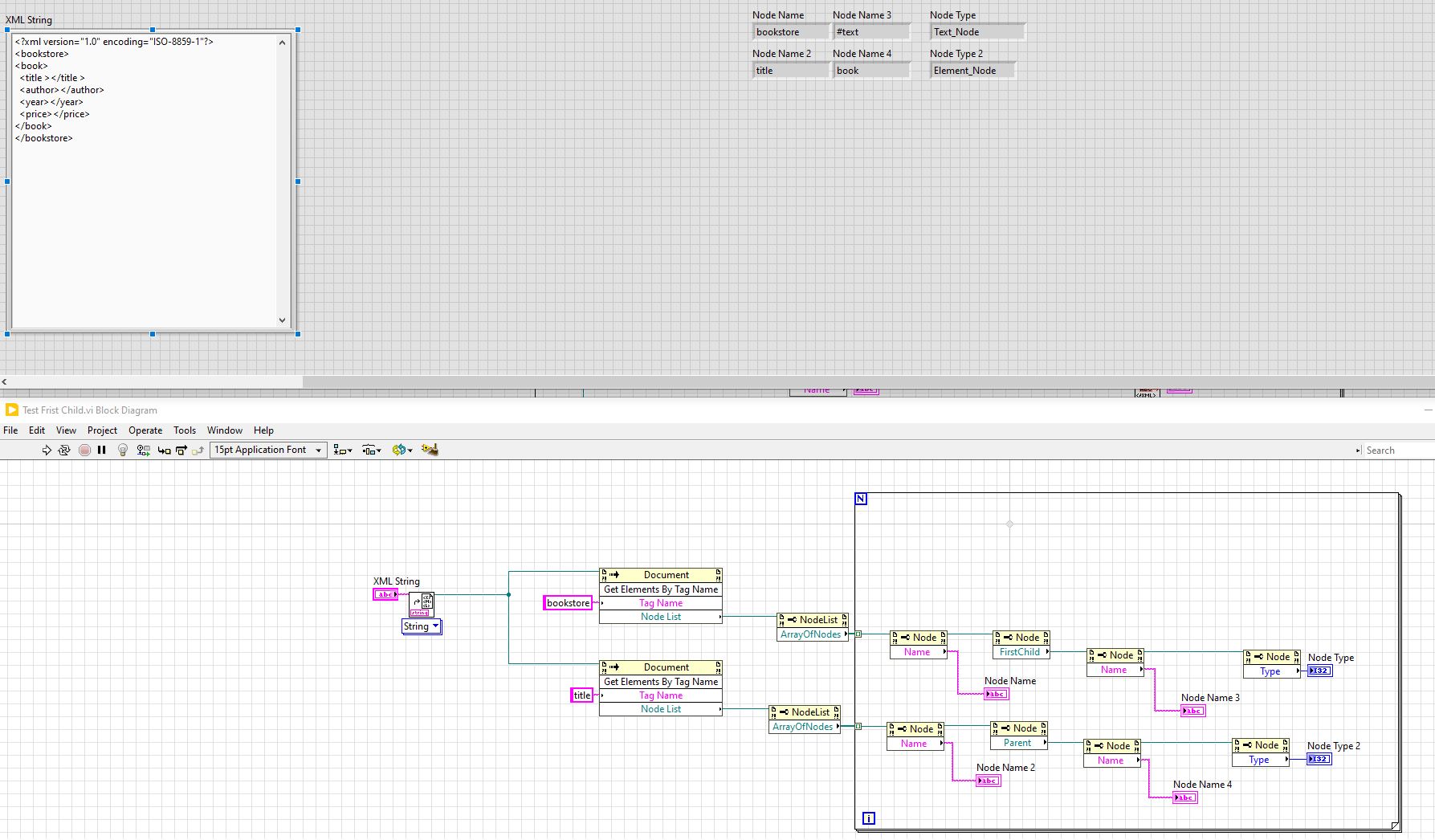This screenshot has width=1435, height=840.
Task: Click the Step Into icon
Action: point(164,451)
